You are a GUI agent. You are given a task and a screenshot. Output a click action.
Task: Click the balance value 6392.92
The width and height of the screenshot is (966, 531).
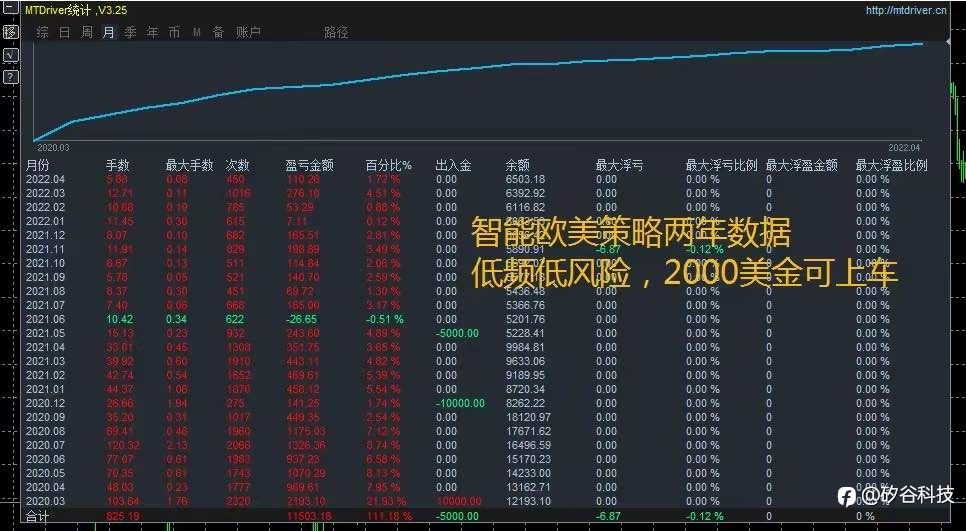(x=526, y=193)
